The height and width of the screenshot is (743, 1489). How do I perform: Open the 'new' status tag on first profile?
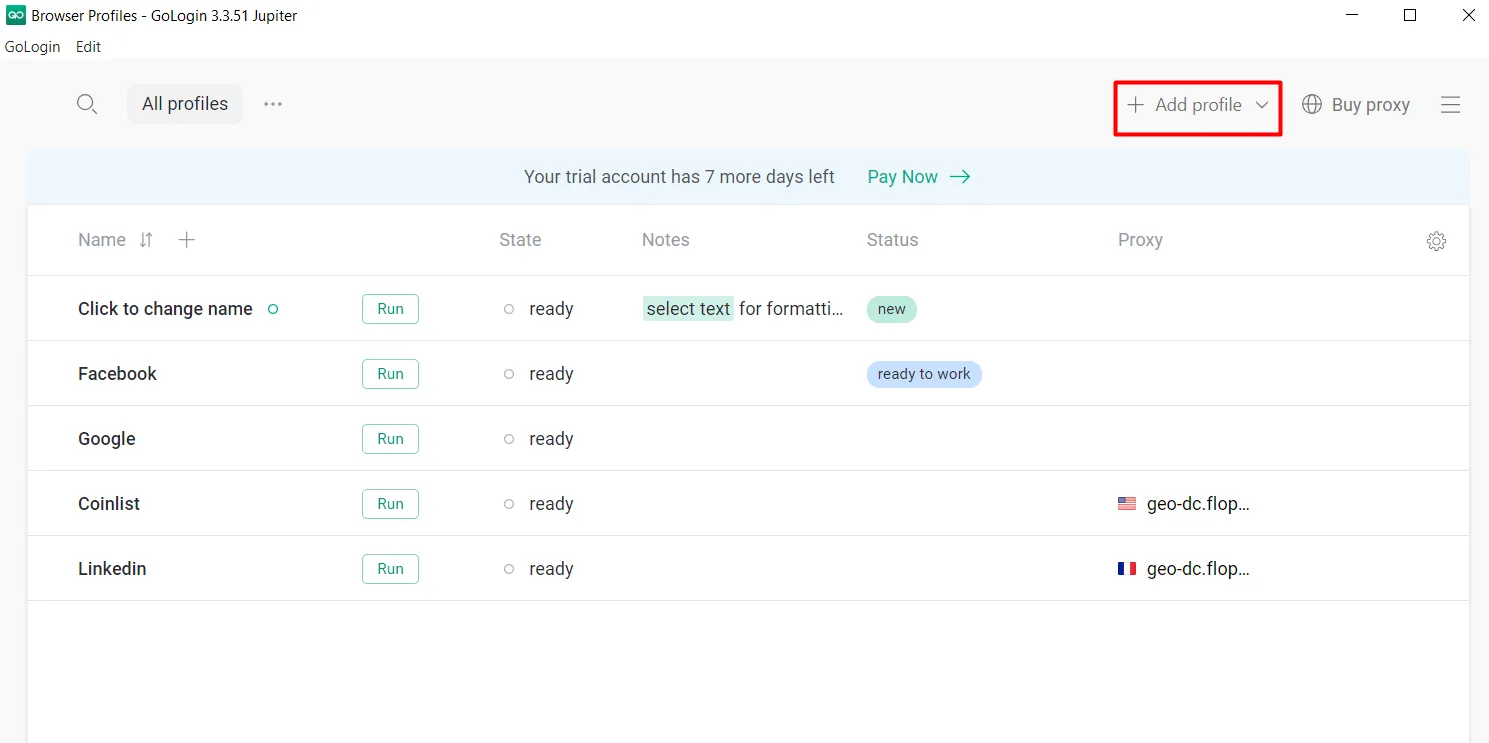[891, 309]
